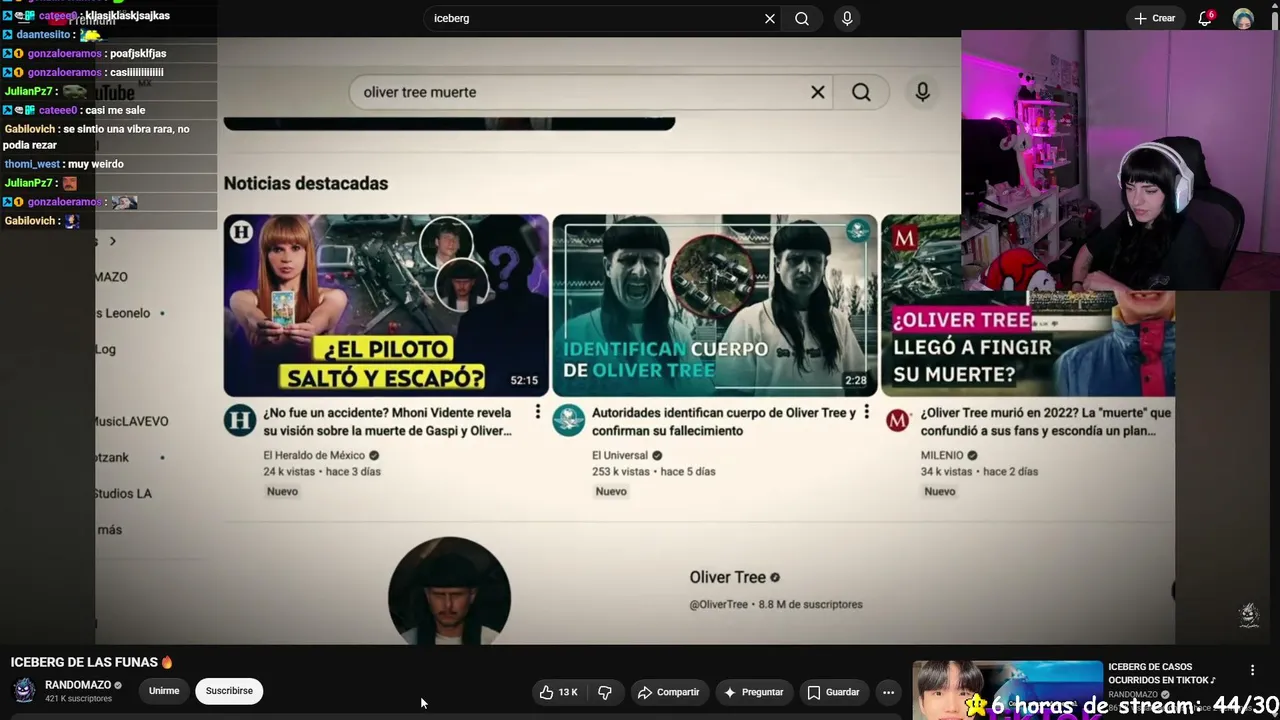This screenshot has width=1280, height=720.
Task: Open the title "¿No fue un accidente? Mhoni Vidente revela"
Action: pos(388,421)
